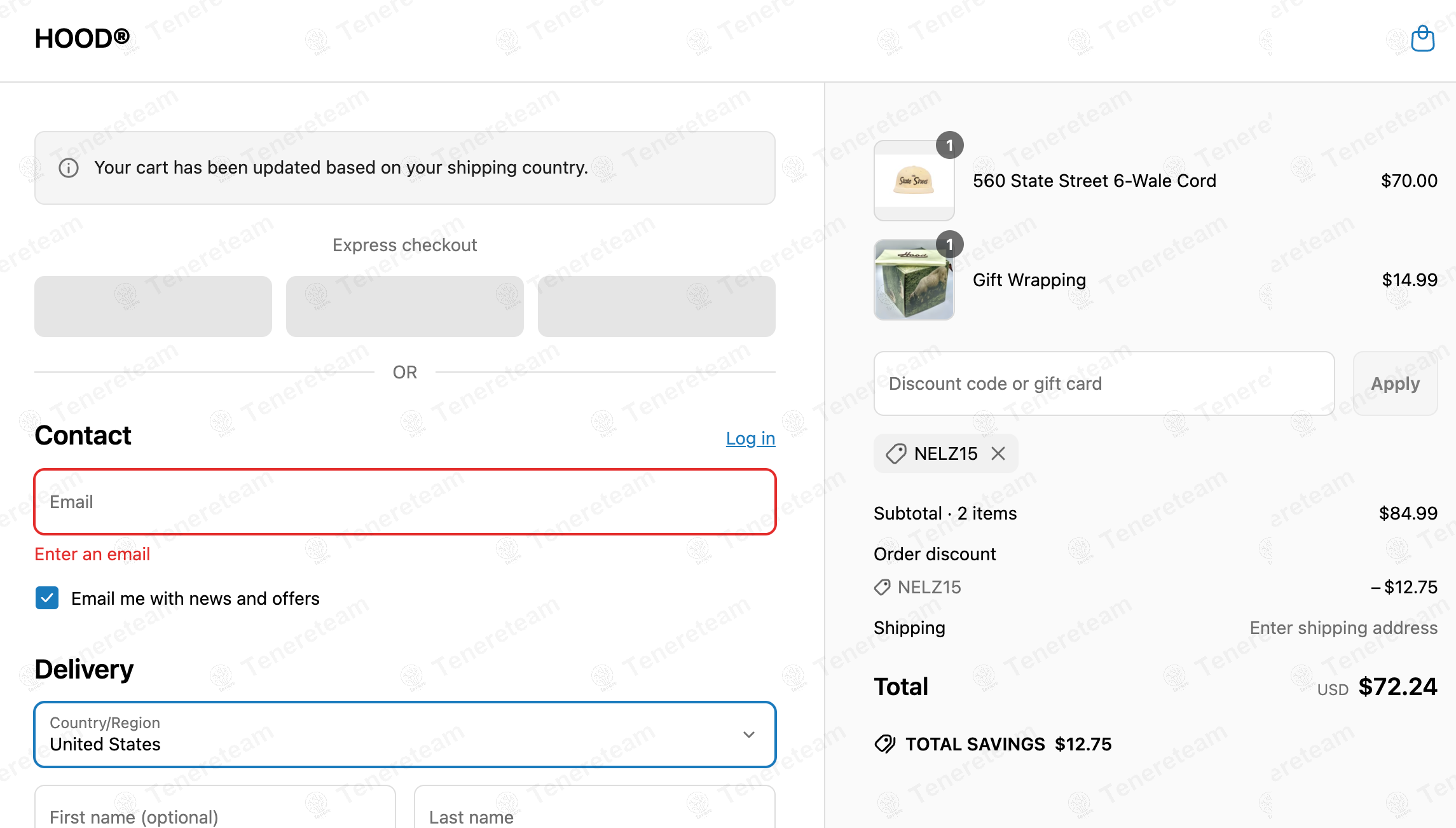Open the 560 State Street cap thumbnail
The height and width of the screenshot is (828, 1456).
tap(914, 181)
